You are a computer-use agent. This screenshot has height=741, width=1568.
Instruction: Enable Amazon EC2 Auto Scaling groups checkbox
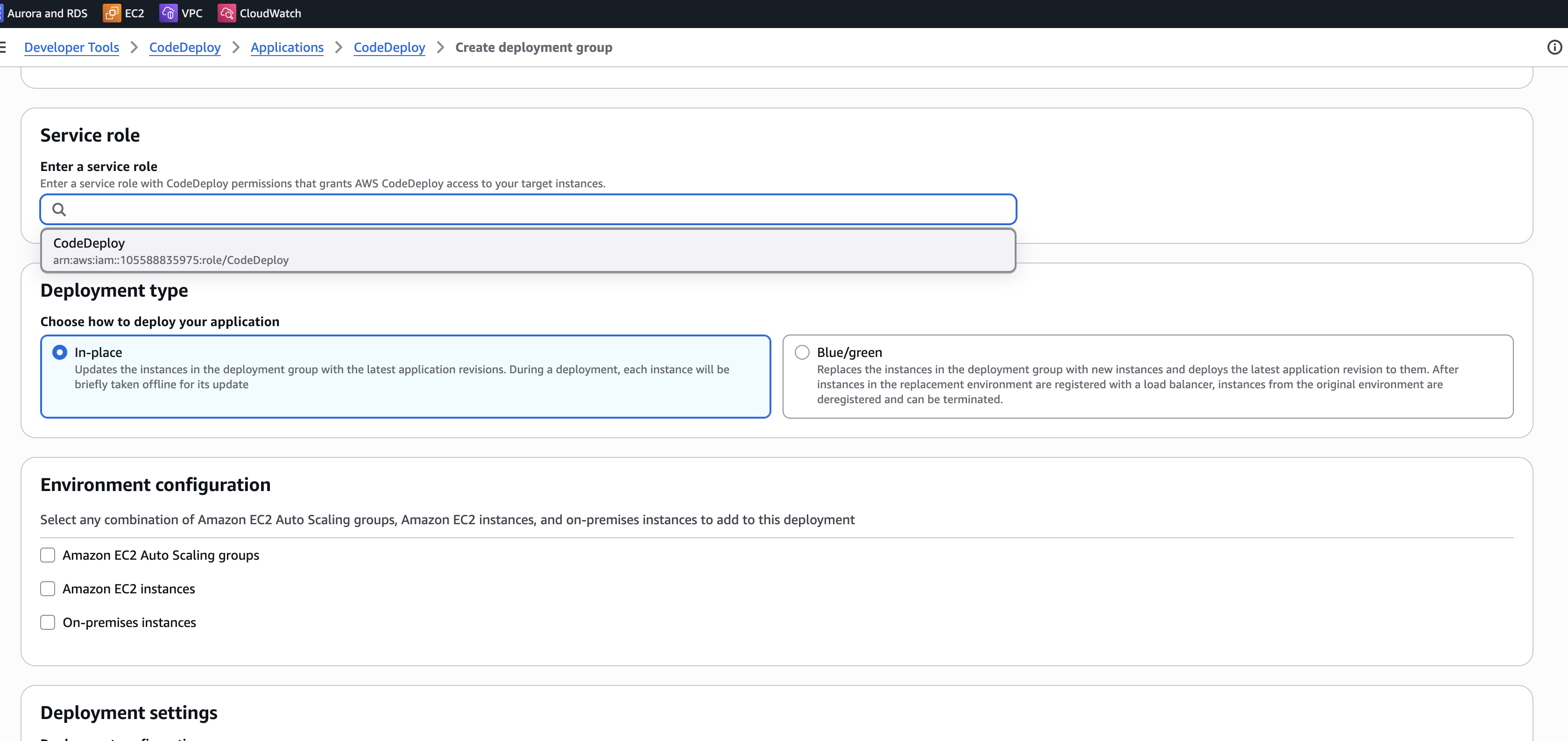pos(48,555)
